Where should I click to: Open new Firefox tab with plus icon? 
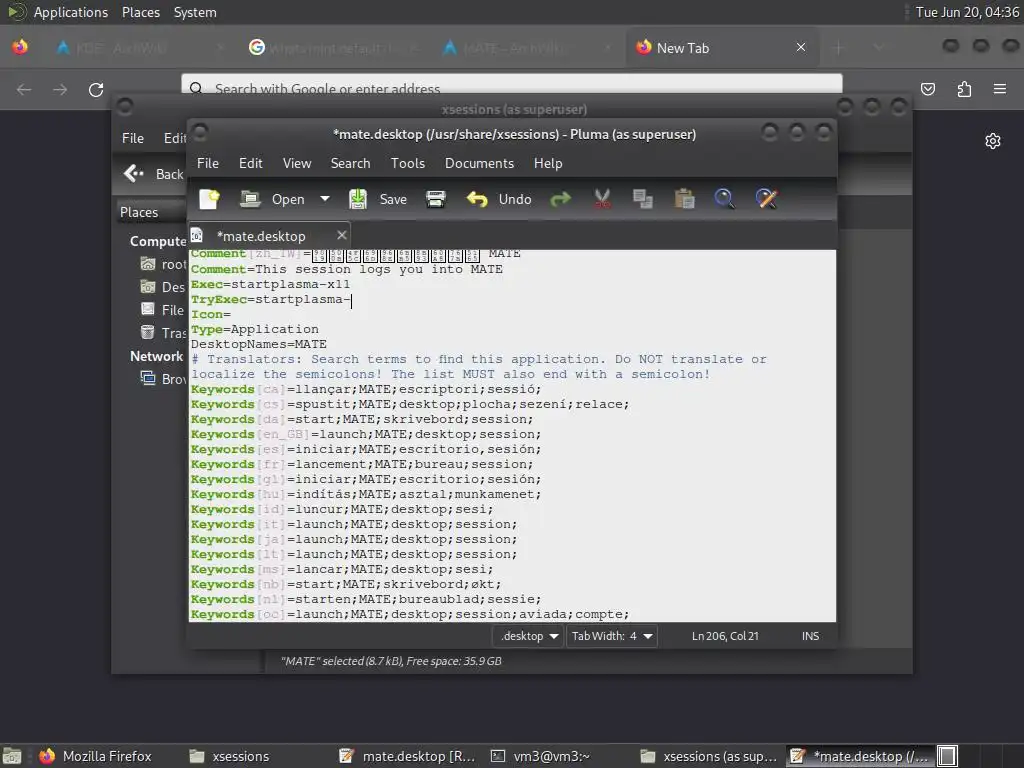(839, 47)
